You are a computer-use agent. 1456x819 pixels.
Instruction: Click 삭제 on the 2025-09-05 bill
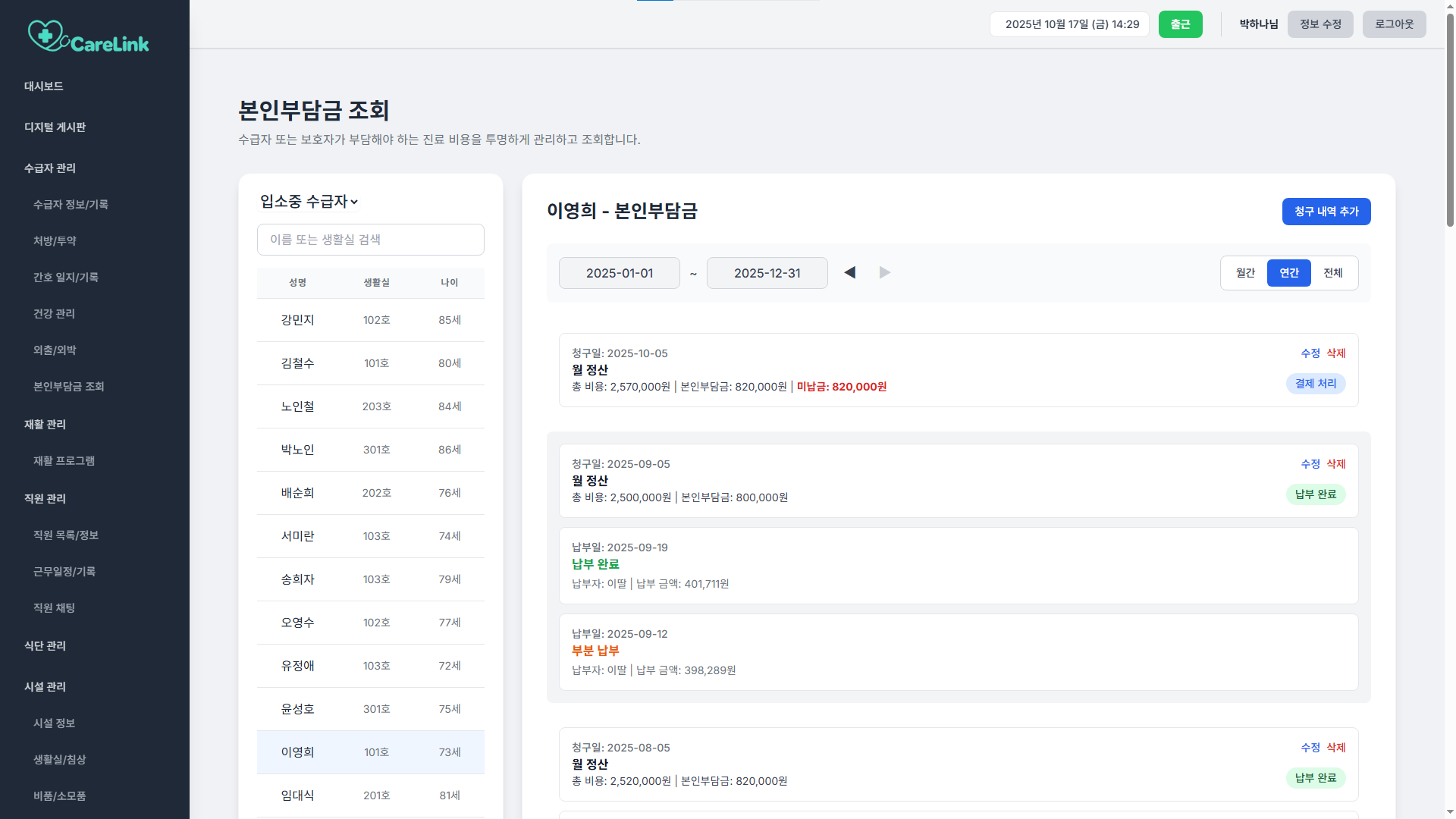pos(1336,464)
